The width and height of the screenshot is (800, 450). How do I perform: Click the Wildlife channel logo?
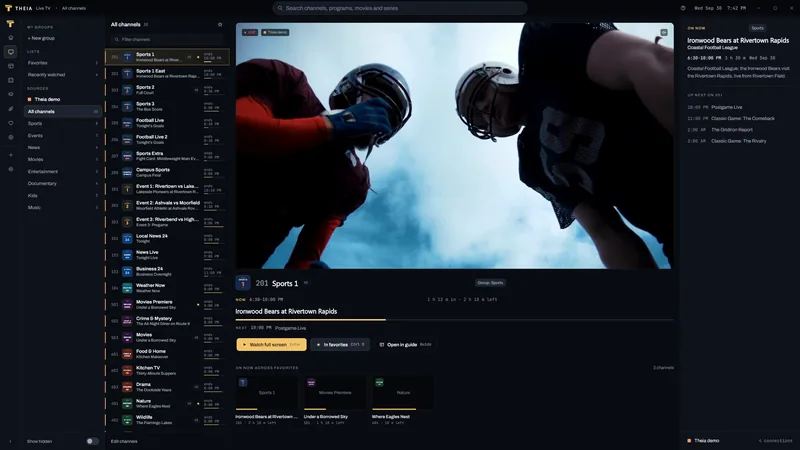[x=127, y=420]
